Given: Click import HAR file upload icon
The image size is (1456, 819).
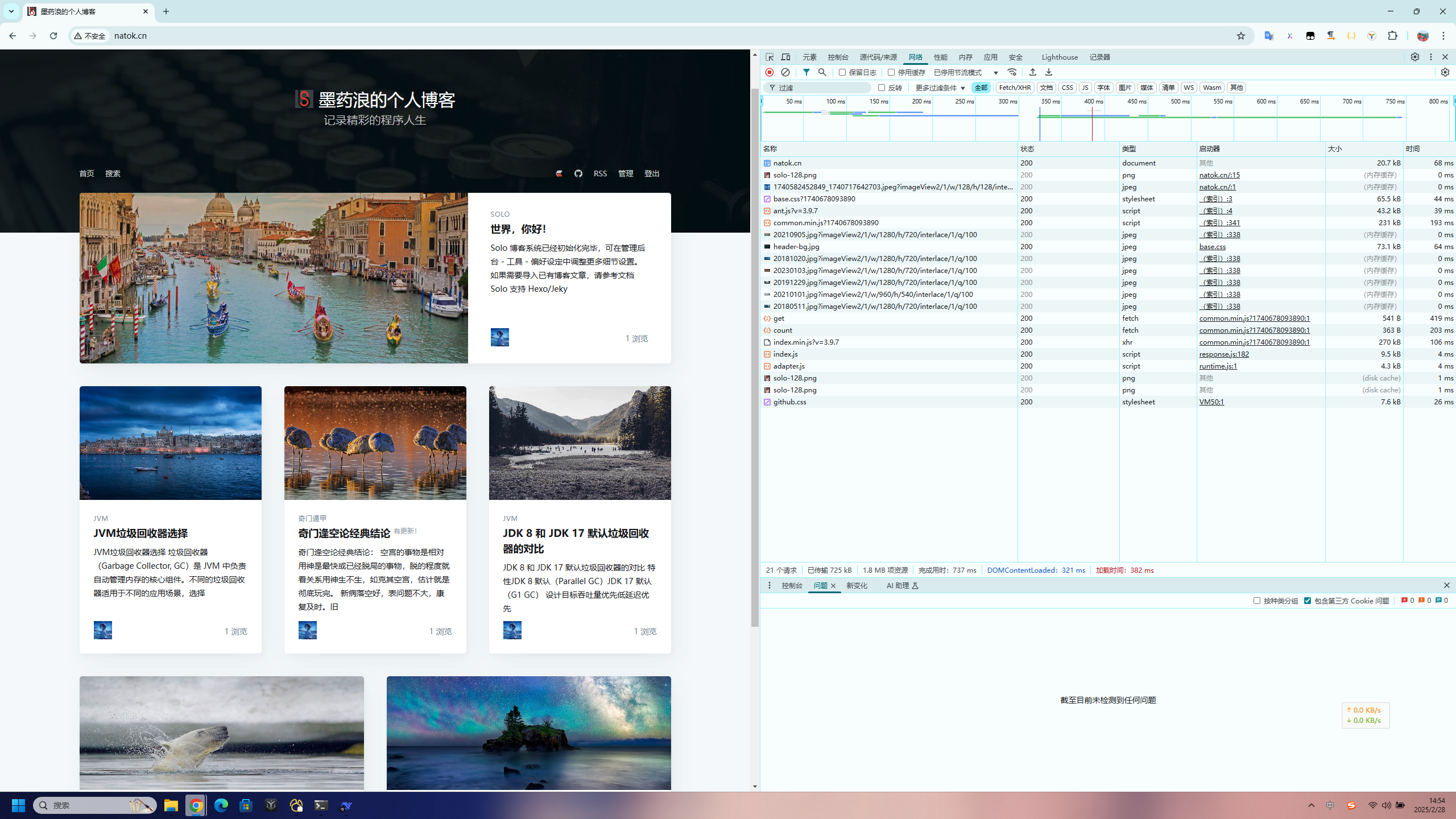Looking at the screenshot, I should tap(1033, 72).
